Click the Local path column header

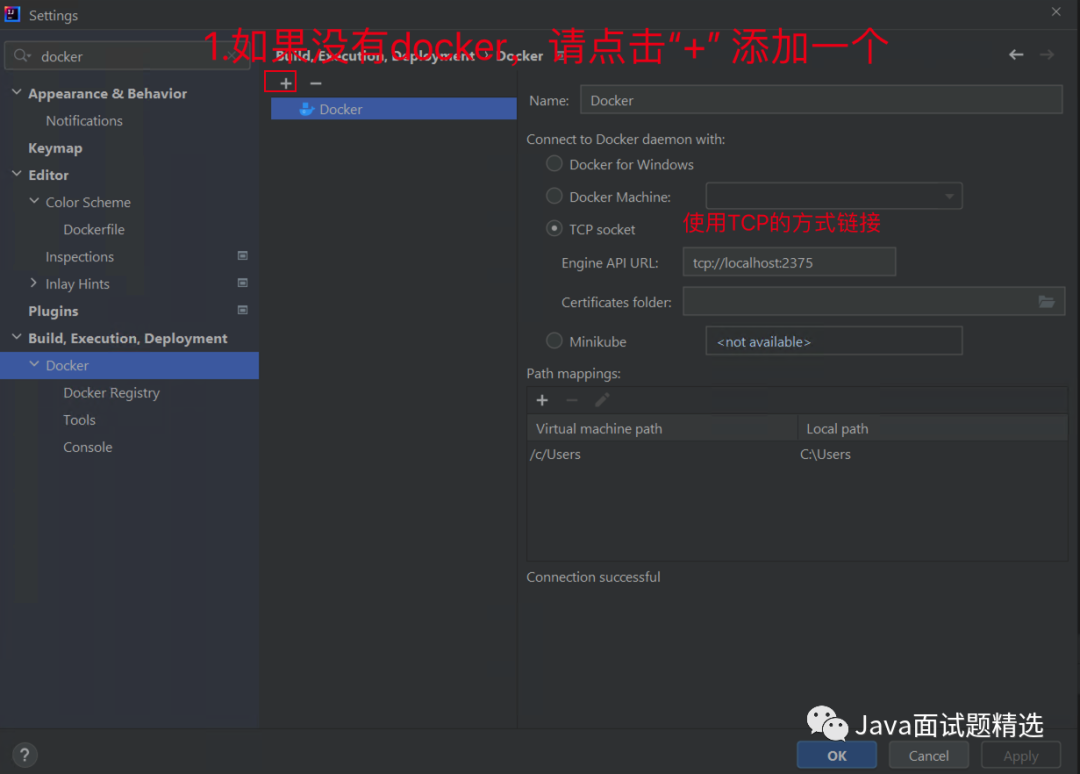pos(933,428)
